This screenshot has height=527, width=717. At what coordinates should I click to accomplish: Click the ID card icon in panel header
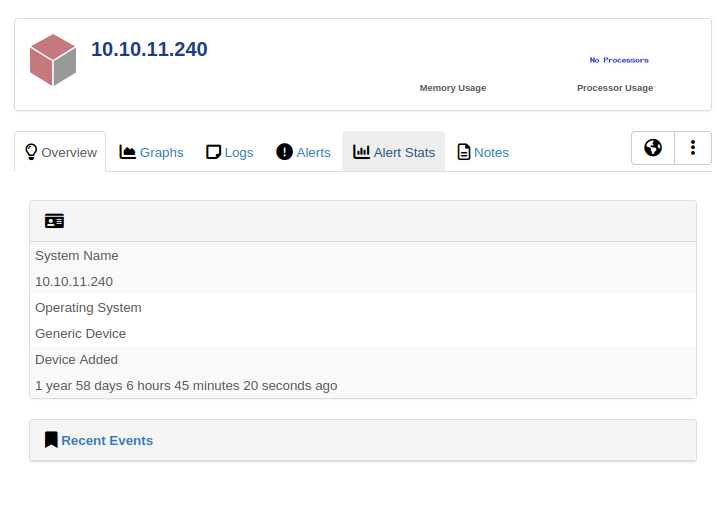(x=54, y=221)
